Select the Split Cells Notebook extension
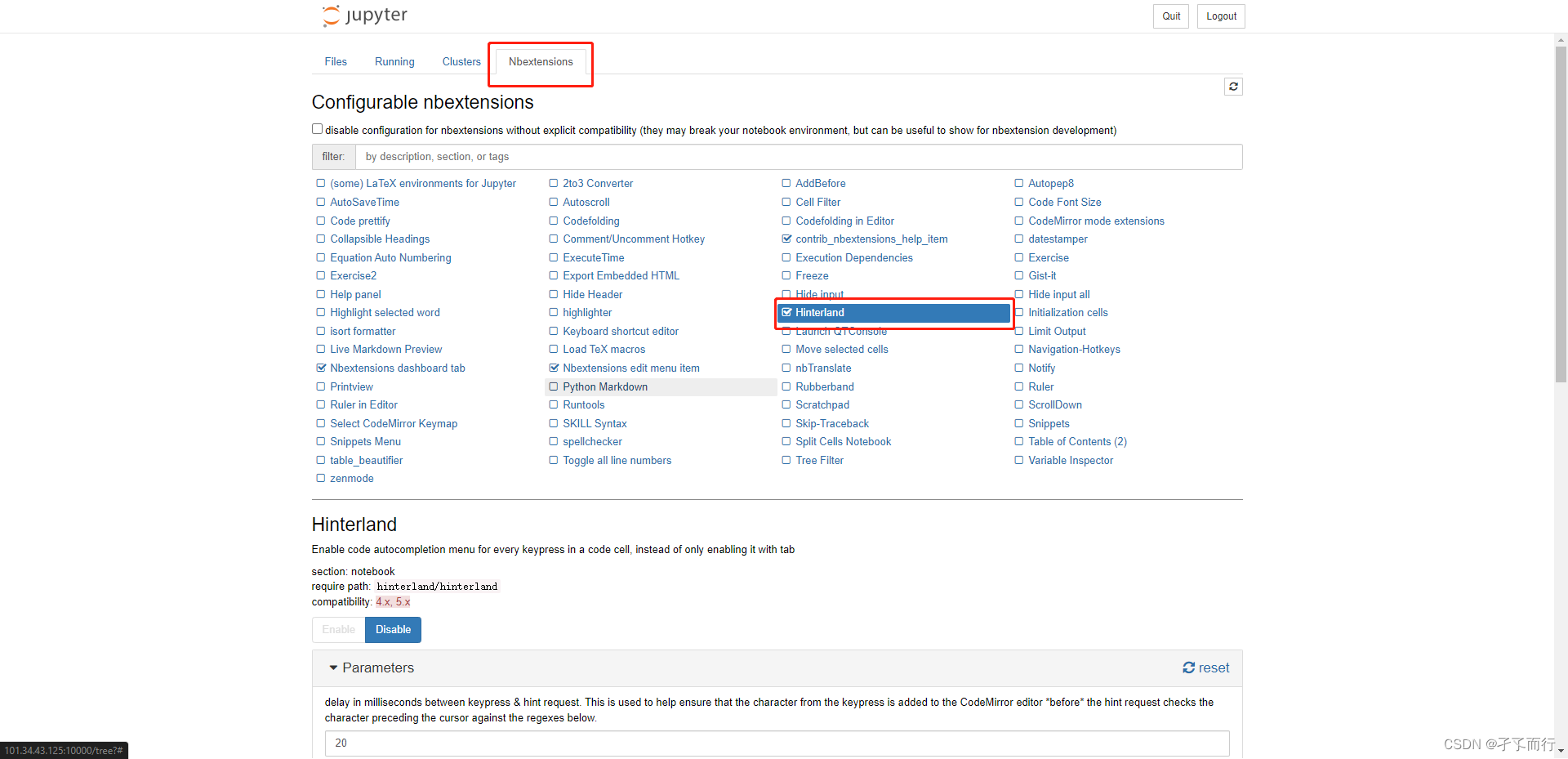The image size is (1568, 759). pyautogui.click(x=843, y=442)
